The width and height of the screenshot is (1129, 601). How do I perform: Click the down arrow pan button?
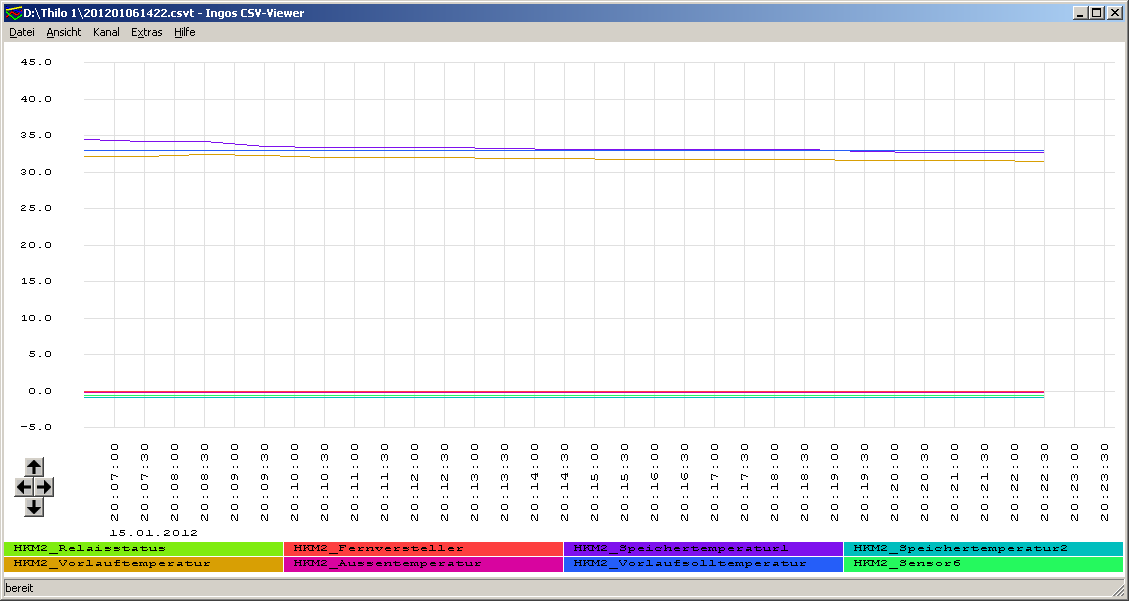(x=34, y=507)
